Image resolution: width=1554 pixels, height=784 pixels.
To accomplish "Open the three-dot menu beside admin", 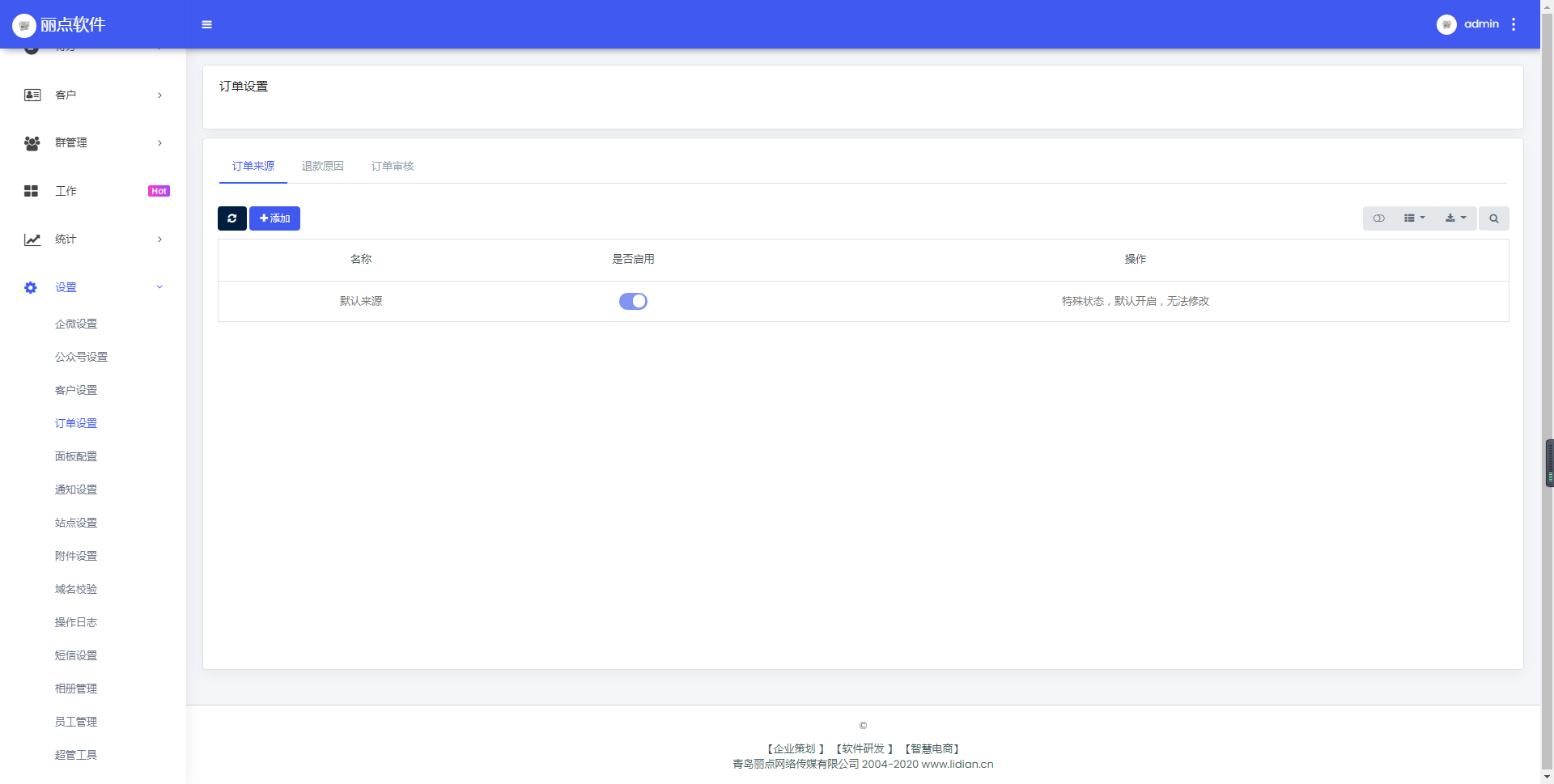I will (1514, 24).
